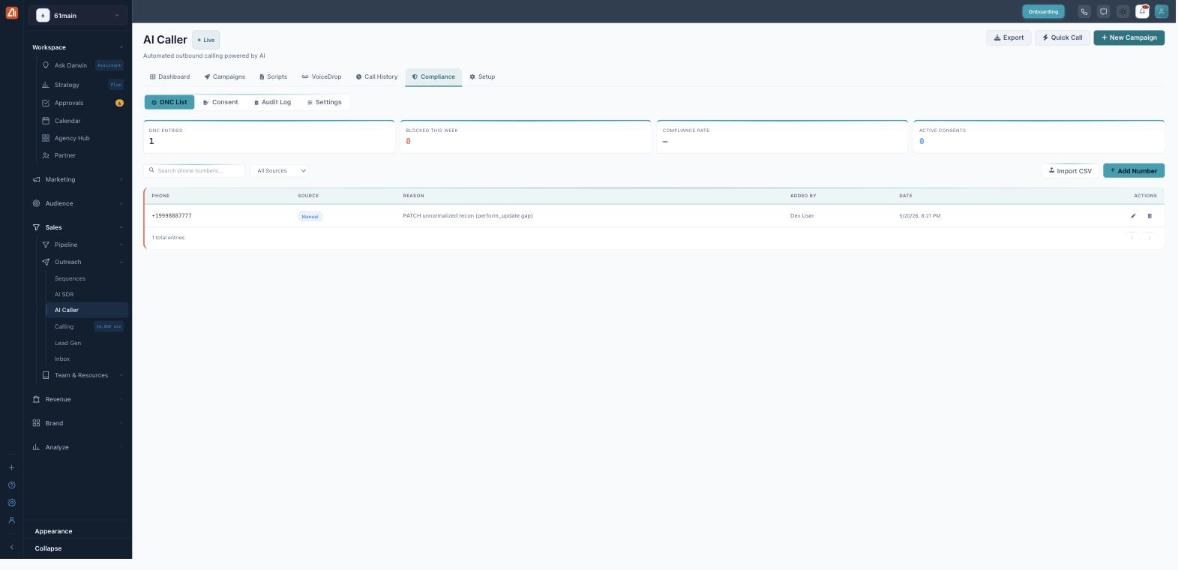
Task: Click Appearance at sidebar bottom
Action: click(53, 532)
